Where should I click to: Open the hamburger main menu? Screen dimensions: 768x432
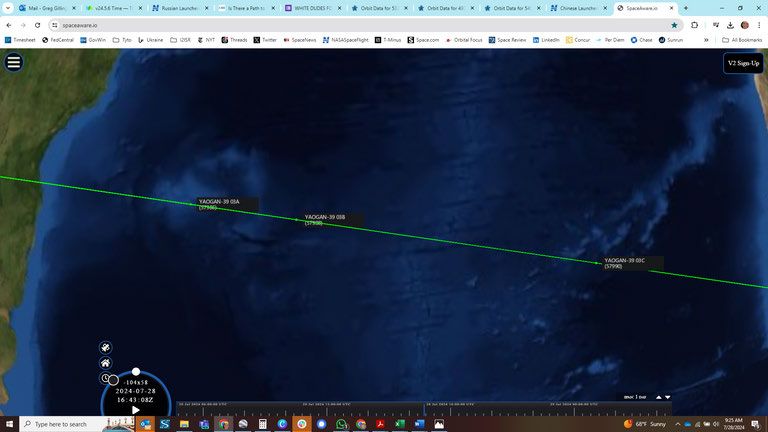(14, 62)
